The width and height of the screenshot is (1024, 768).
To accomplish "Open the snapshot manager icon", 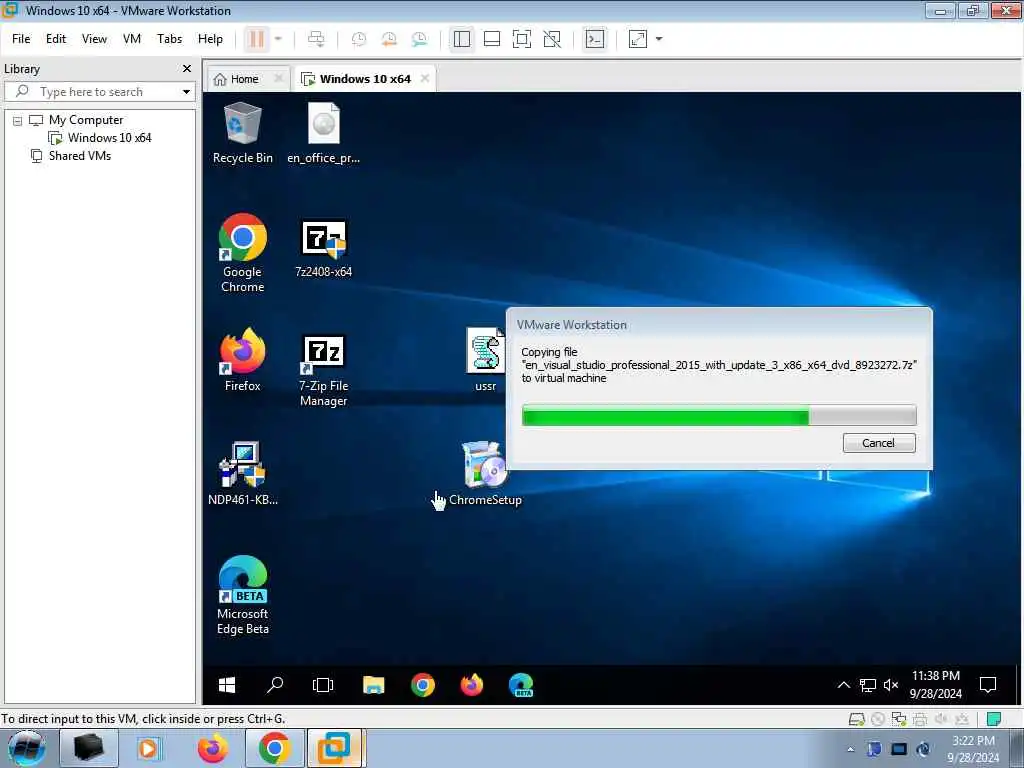I will click(419, 39).
